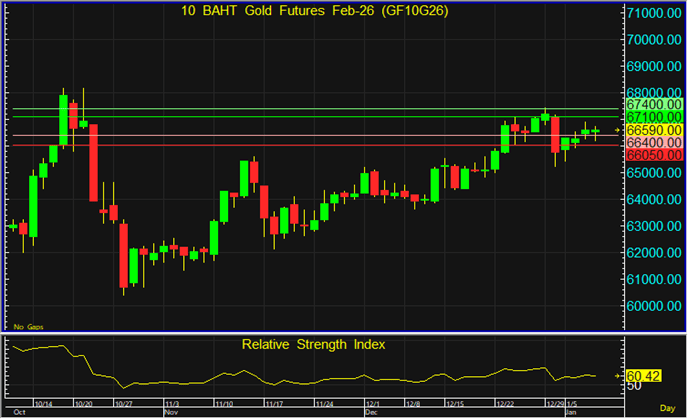The width and height of the screenshot is (688, 419).
Task: Select the Nov month marker
Action: pyautogui.click(x=170, y=411)
